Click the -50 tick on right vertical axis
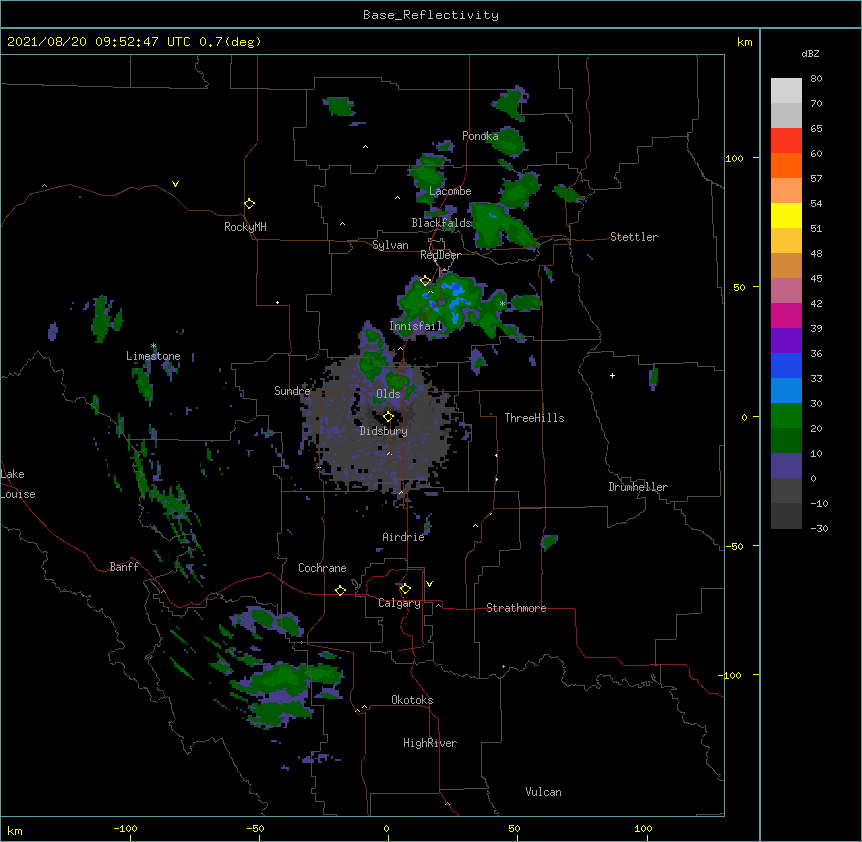The height and width of the screenshot is (842, 862). click(x=734, y=546)
